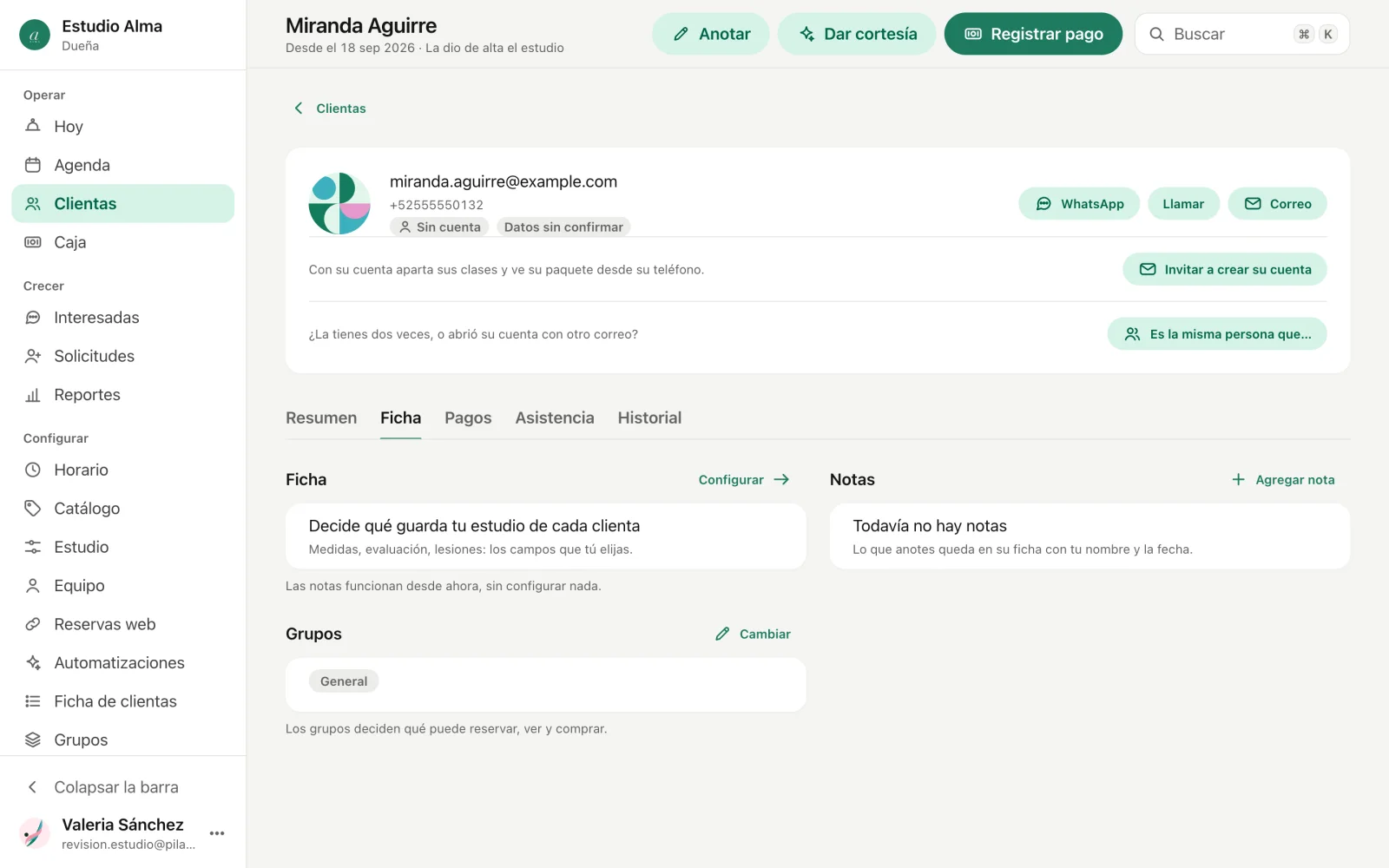Open Equipo page
This screenshot has width=1389, height=868.
(122, 586)
